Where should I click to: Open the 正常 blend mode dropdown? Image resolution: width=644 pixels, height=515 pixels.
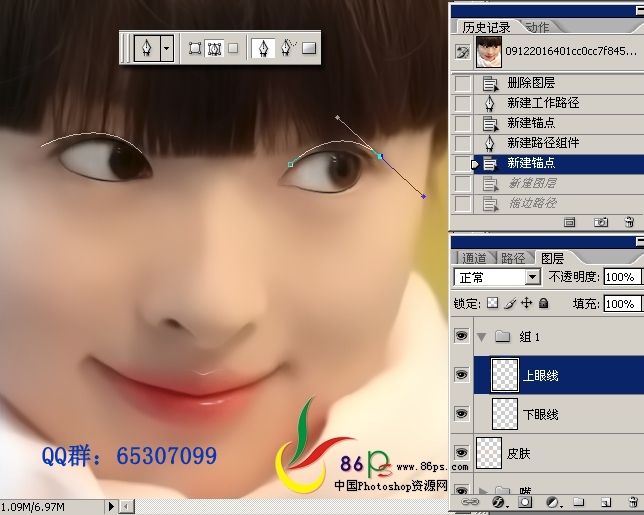tap(532, 277)
